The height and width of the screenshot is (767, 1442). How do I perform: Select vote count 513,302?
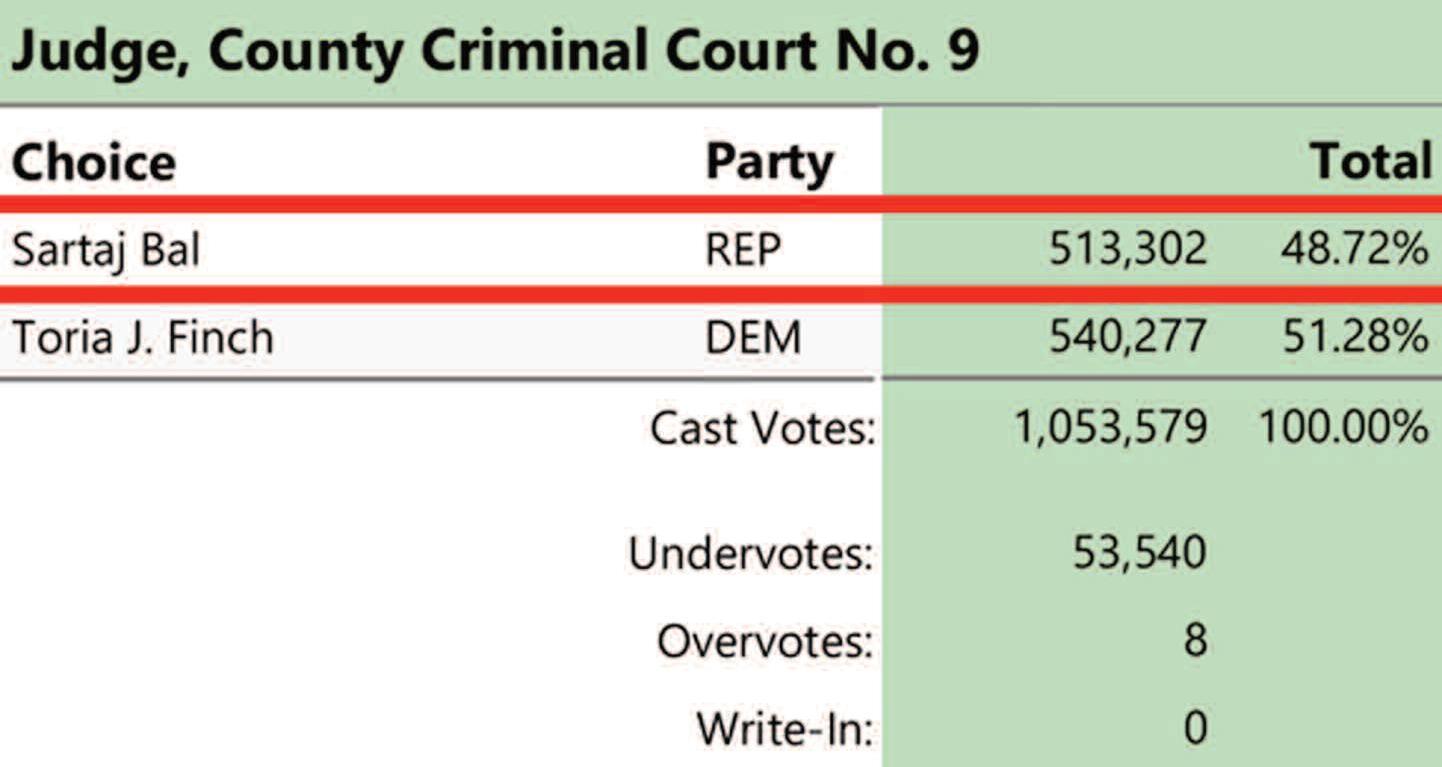[1127, 251]
